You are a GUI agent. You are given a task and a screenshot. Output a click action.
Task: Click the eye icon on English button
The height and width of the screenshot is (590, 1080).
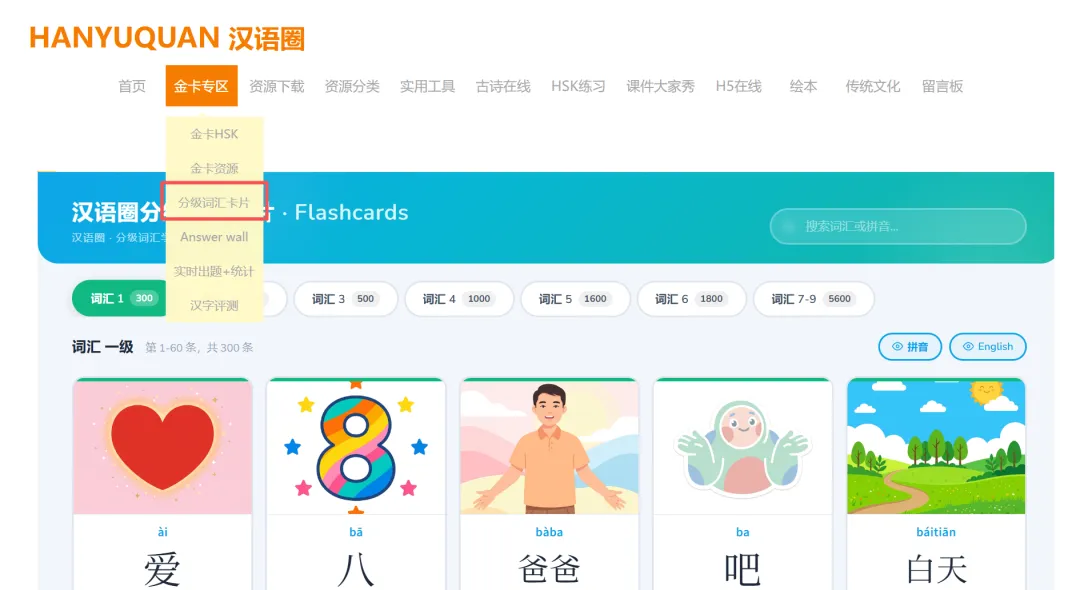click(x=968, y=347)
